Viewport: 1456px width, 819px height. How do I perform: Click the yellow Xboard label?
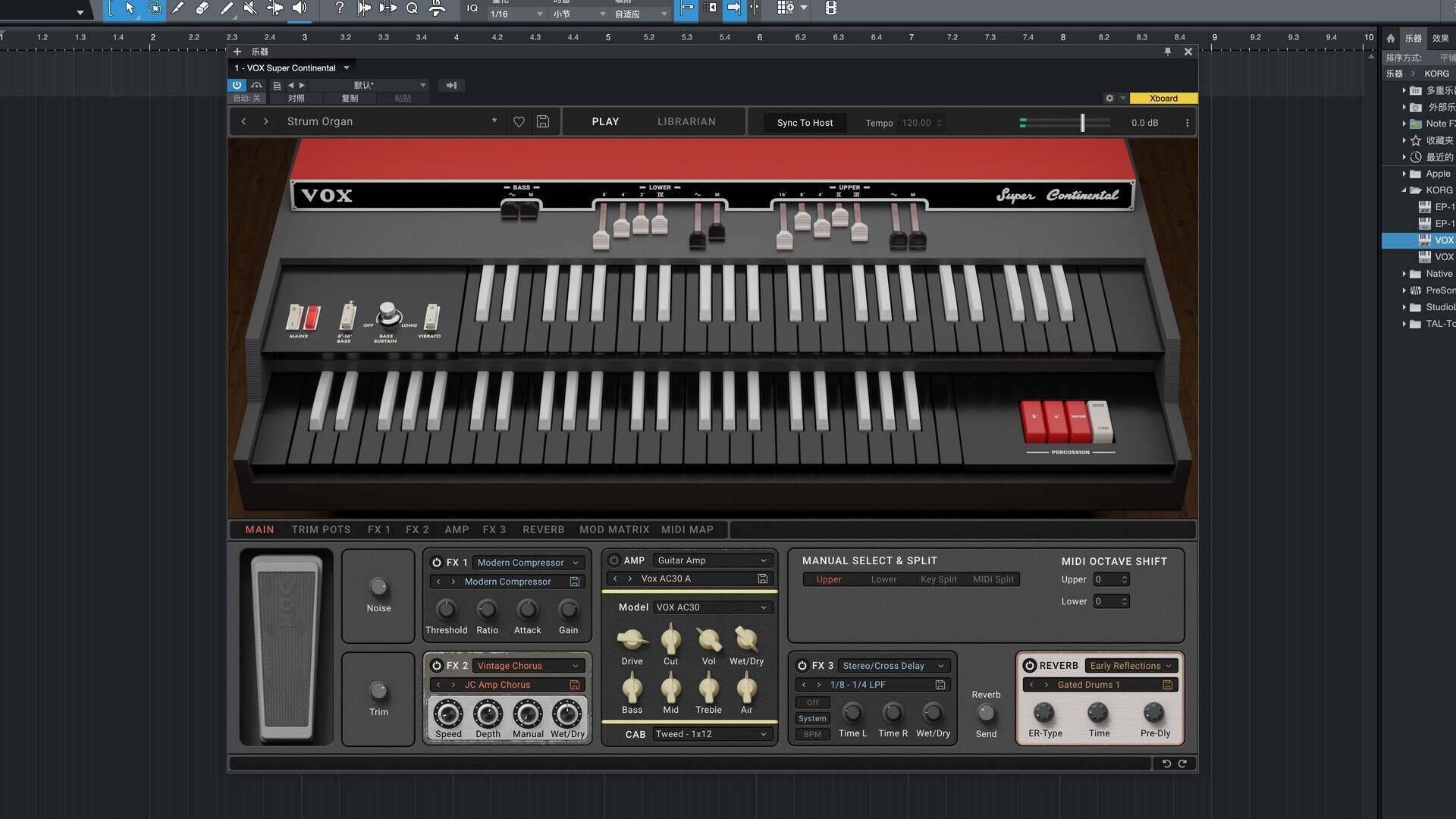coord(1163,99)
